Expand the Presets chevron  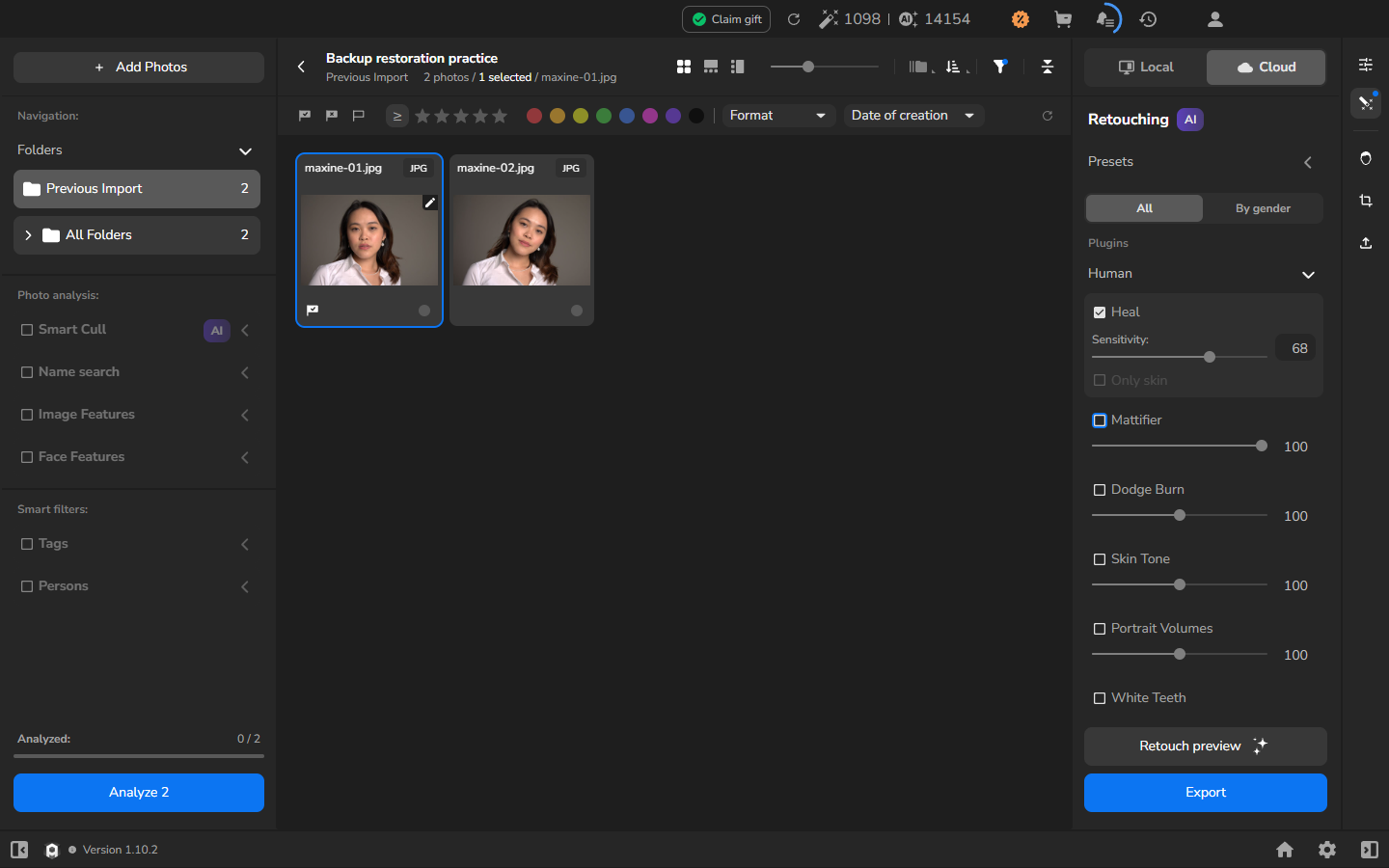tap(1308, 162)
